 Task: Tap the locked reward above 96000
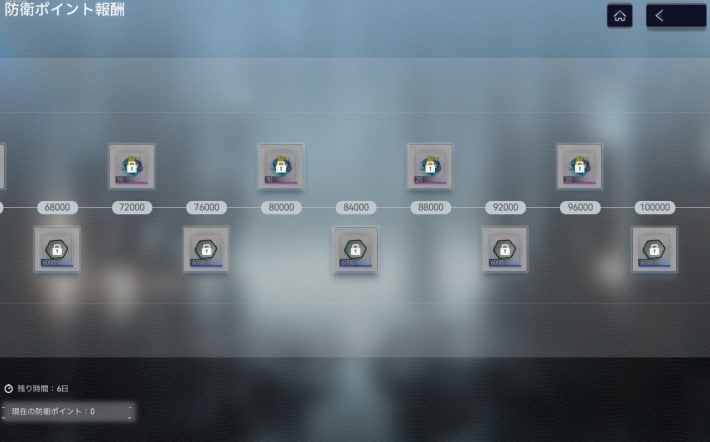[x=580, y=166]
